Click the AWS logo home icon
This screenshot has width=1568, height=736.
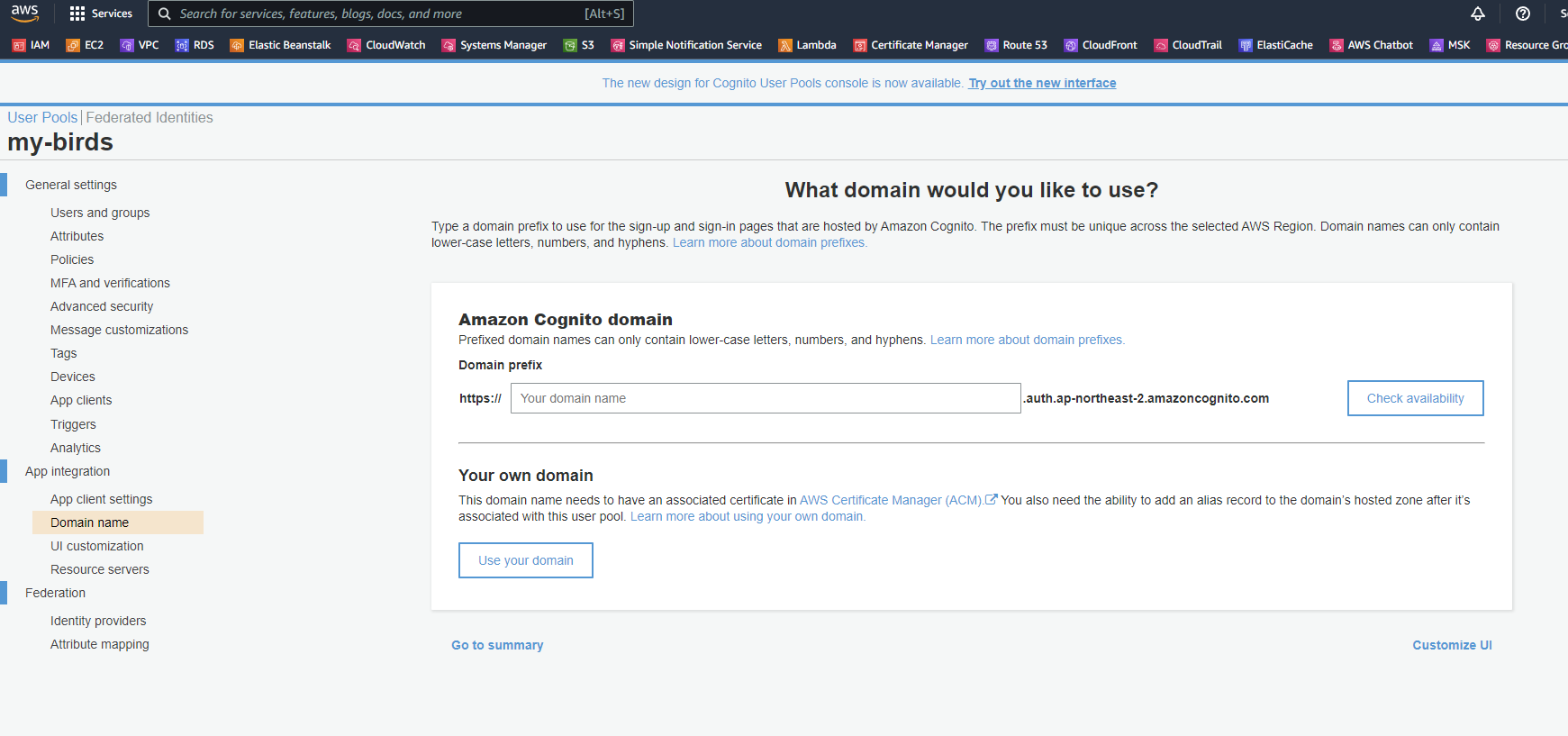[24, 13]
